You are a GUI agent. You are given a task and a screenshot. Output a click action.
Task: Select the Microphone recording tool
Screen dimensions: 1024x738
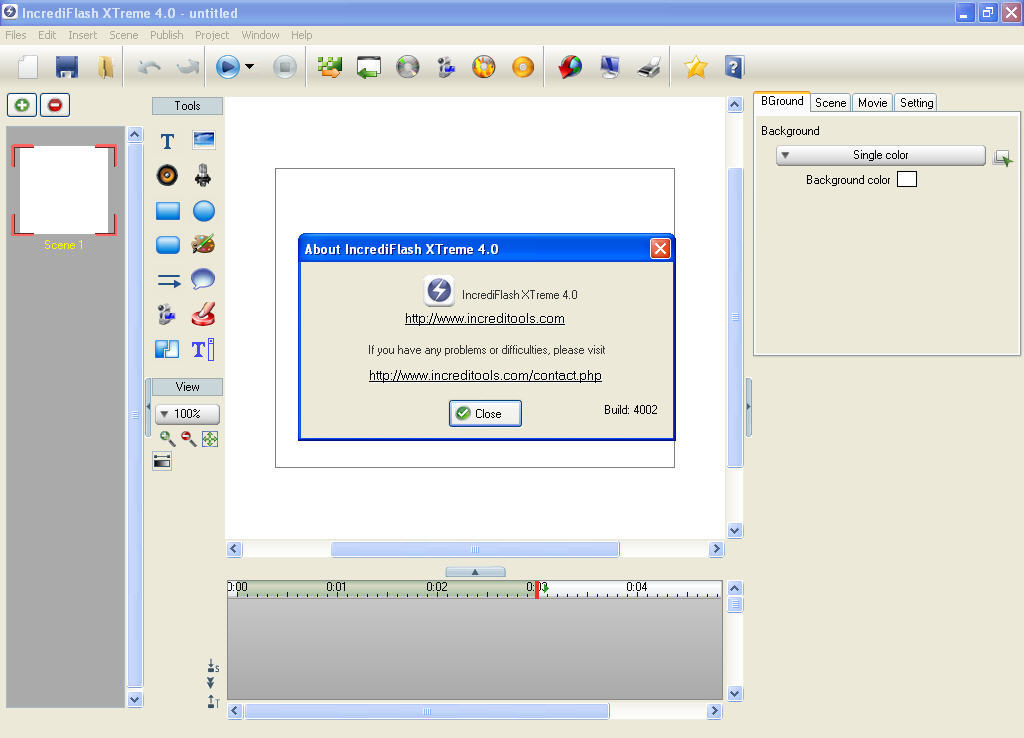(203, 175)
